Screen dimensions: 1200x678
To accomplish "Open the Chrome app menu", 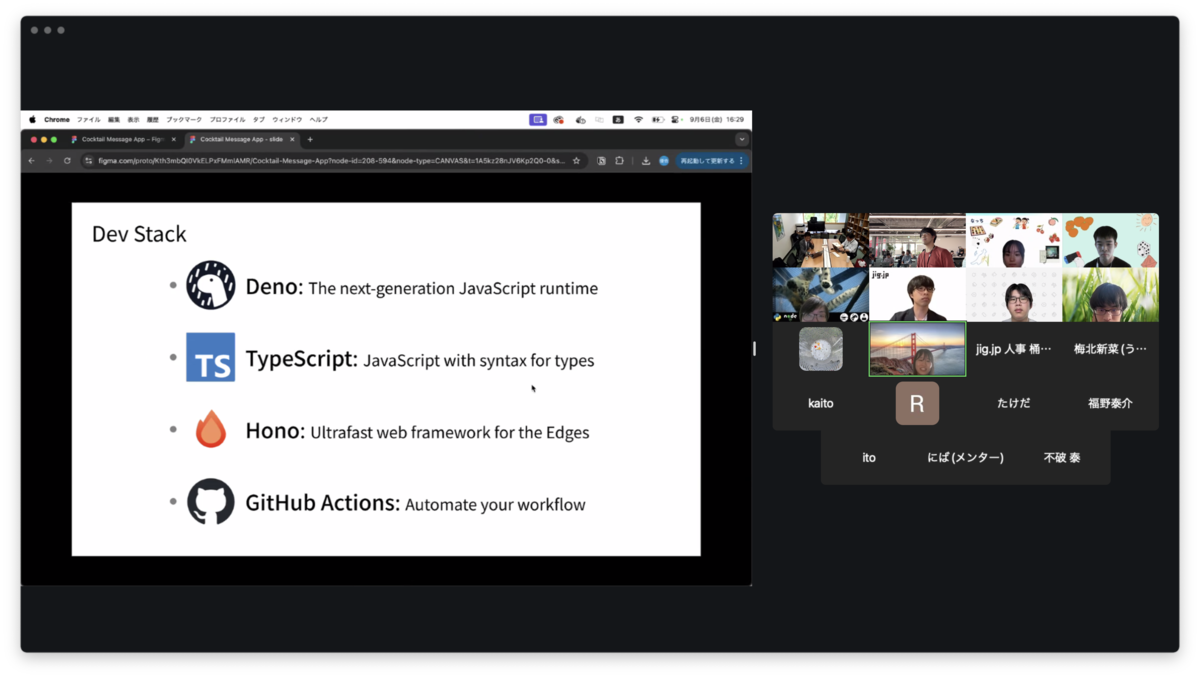I will 57,119.
